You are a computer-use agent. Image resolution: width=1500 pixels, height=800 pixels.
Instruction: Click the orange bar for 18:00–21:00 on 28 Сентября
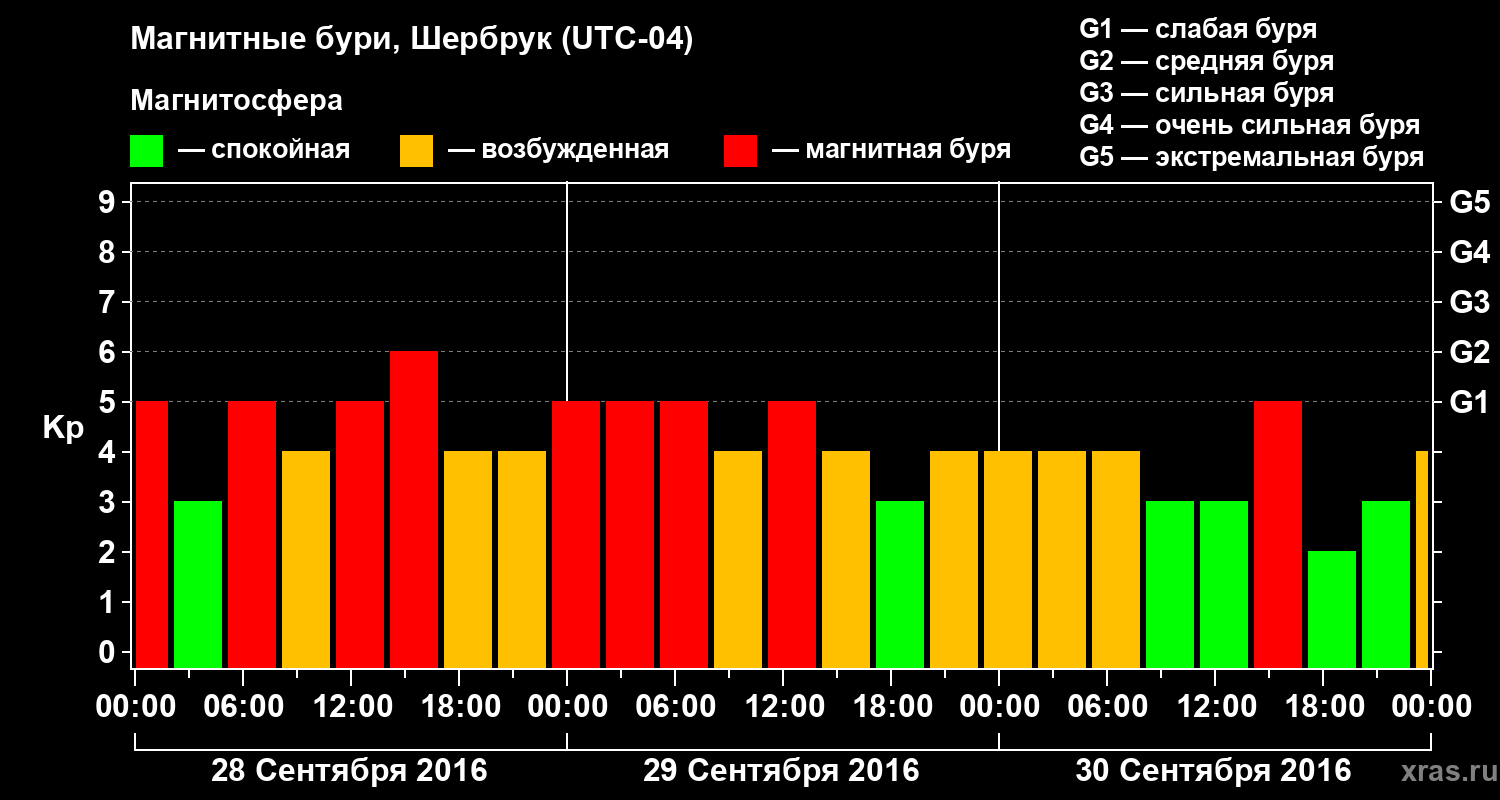(468, 560)
